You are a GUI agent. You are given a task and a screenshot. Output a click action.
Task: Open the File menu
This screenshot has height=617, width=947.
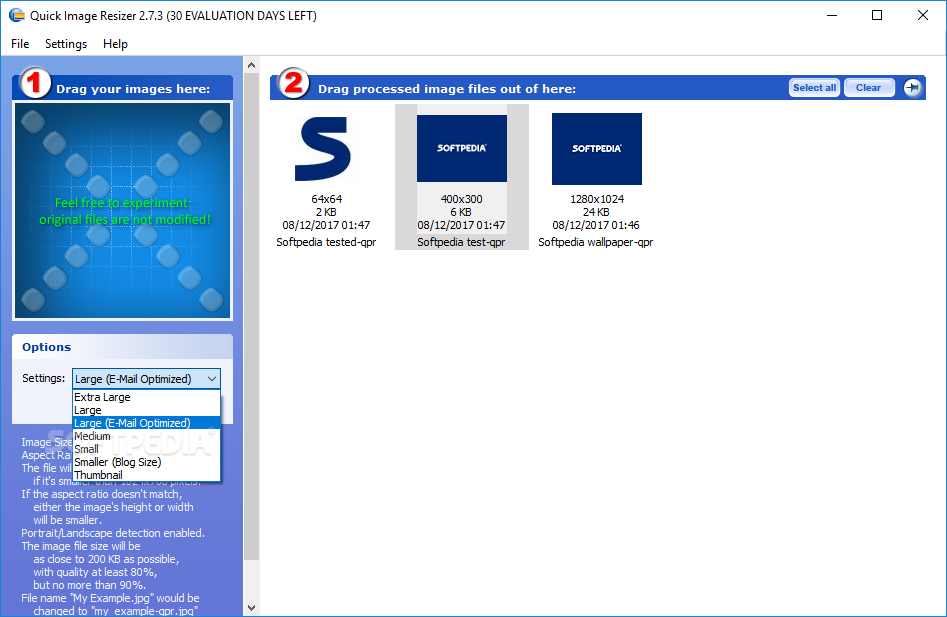pos(20,43)
